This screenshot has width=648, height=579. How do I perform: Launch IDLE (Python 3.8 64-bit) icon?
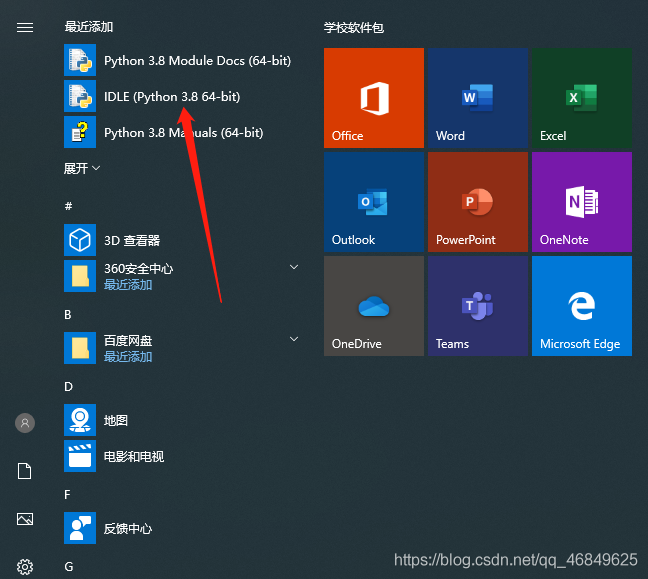pyautogui.click(x=80, y=96)
